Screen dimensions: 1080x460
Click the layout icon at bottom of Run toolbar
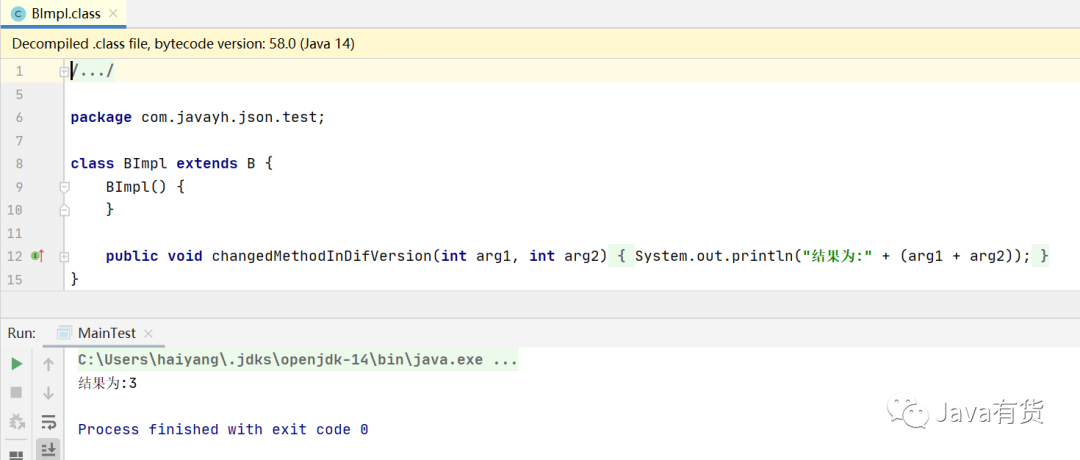pyautogui.click(x=16, y=454)
